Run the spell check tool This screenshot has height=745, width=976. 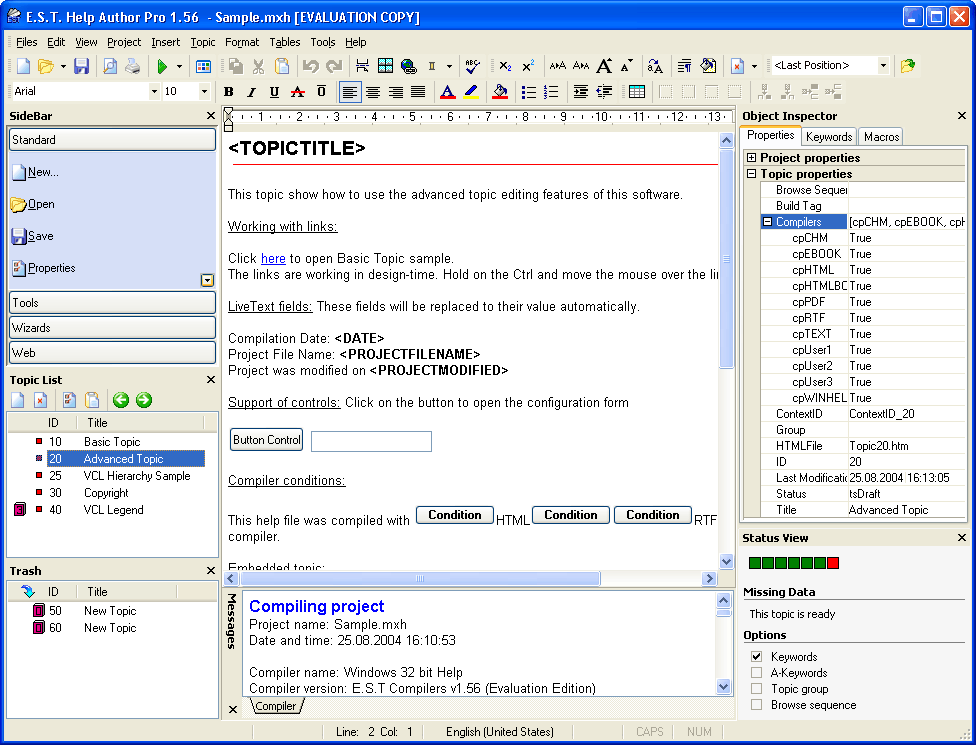tap(473, 66)
